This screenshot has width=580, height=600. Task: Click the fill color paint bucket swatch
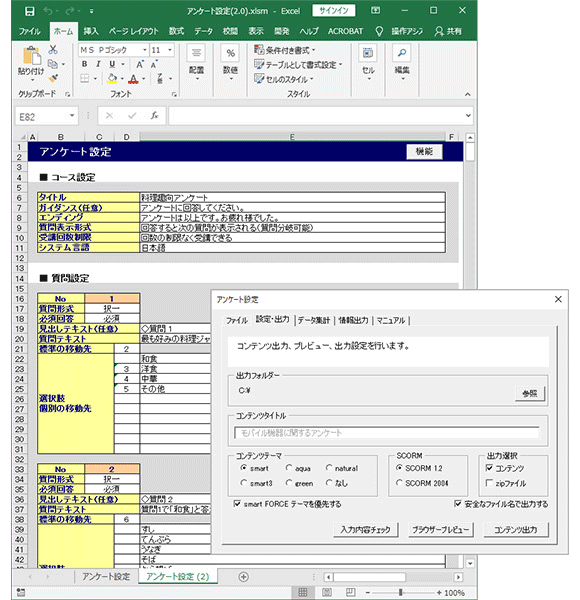click(x=112, y=79)
